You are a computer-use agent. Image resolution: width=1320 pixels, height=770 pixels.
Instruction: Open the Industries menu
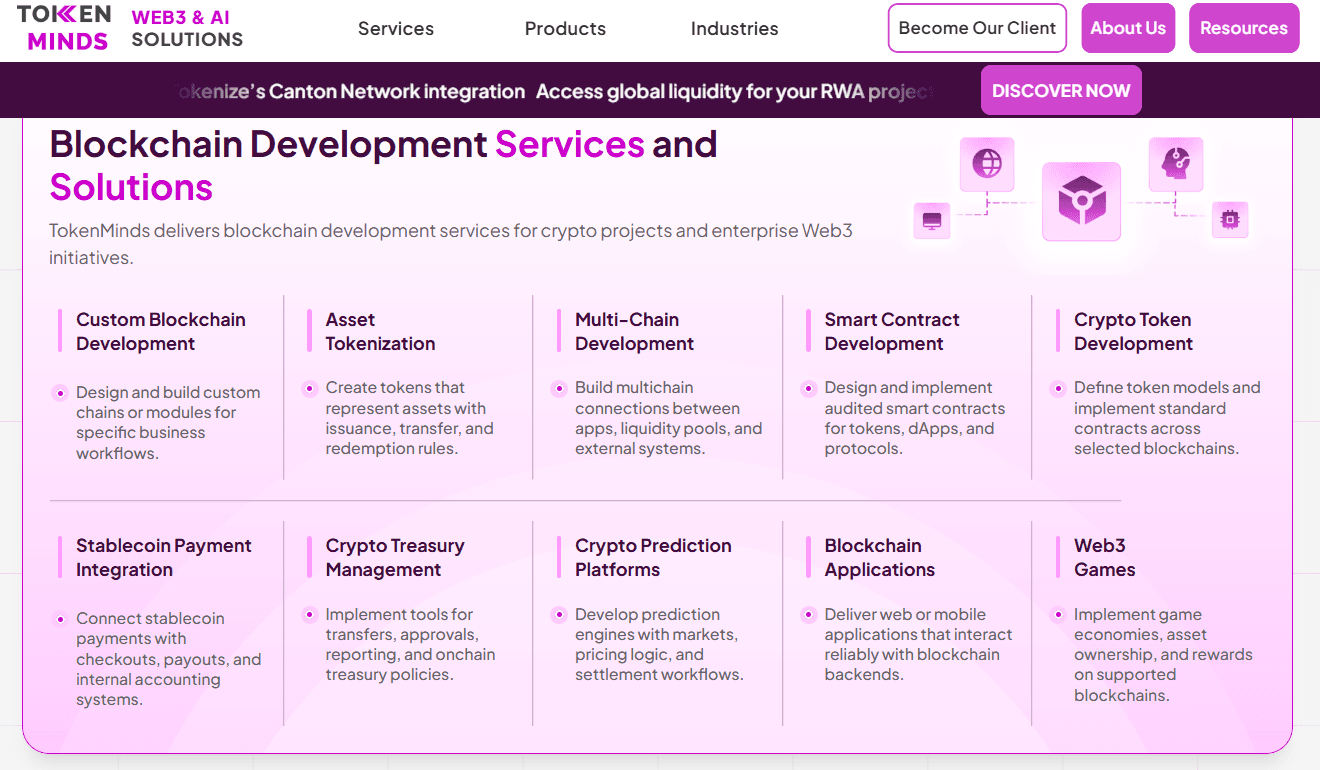tap(734, 29)
